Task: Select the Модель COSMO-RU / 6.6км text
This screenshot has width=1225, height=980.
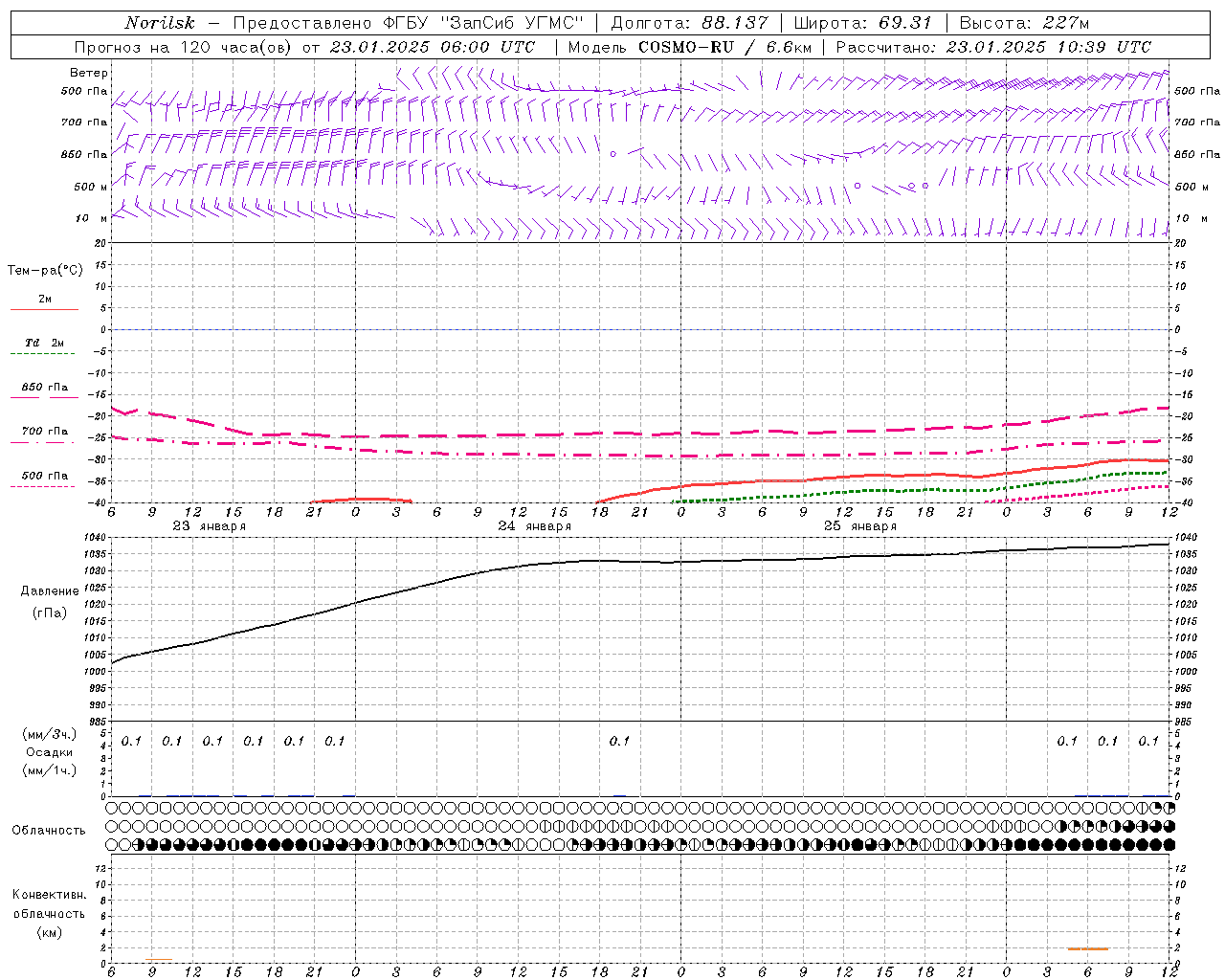Action: [x=690, y=47]
